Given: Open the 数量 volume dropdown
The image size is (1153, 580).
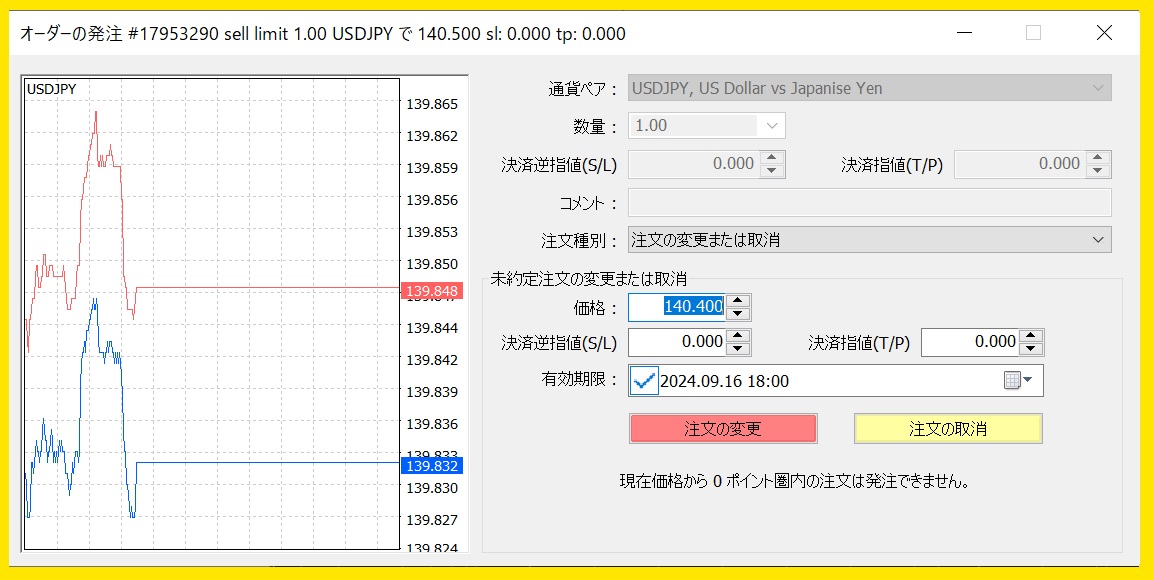Looking at the screenshot, I should click(x=772, y=126).
